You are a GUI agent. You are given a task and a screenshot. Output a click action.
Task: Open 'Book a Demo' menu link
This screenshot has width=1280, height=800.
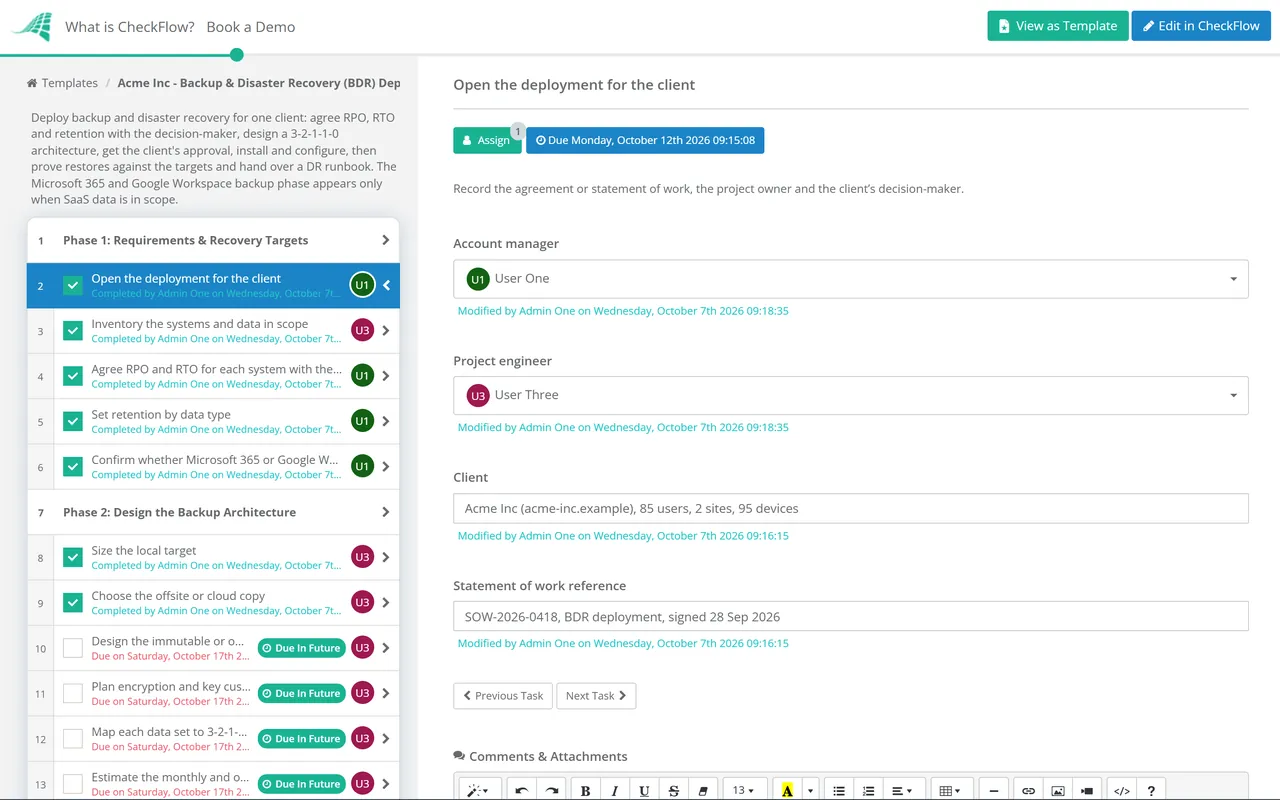tap(251, 27)
